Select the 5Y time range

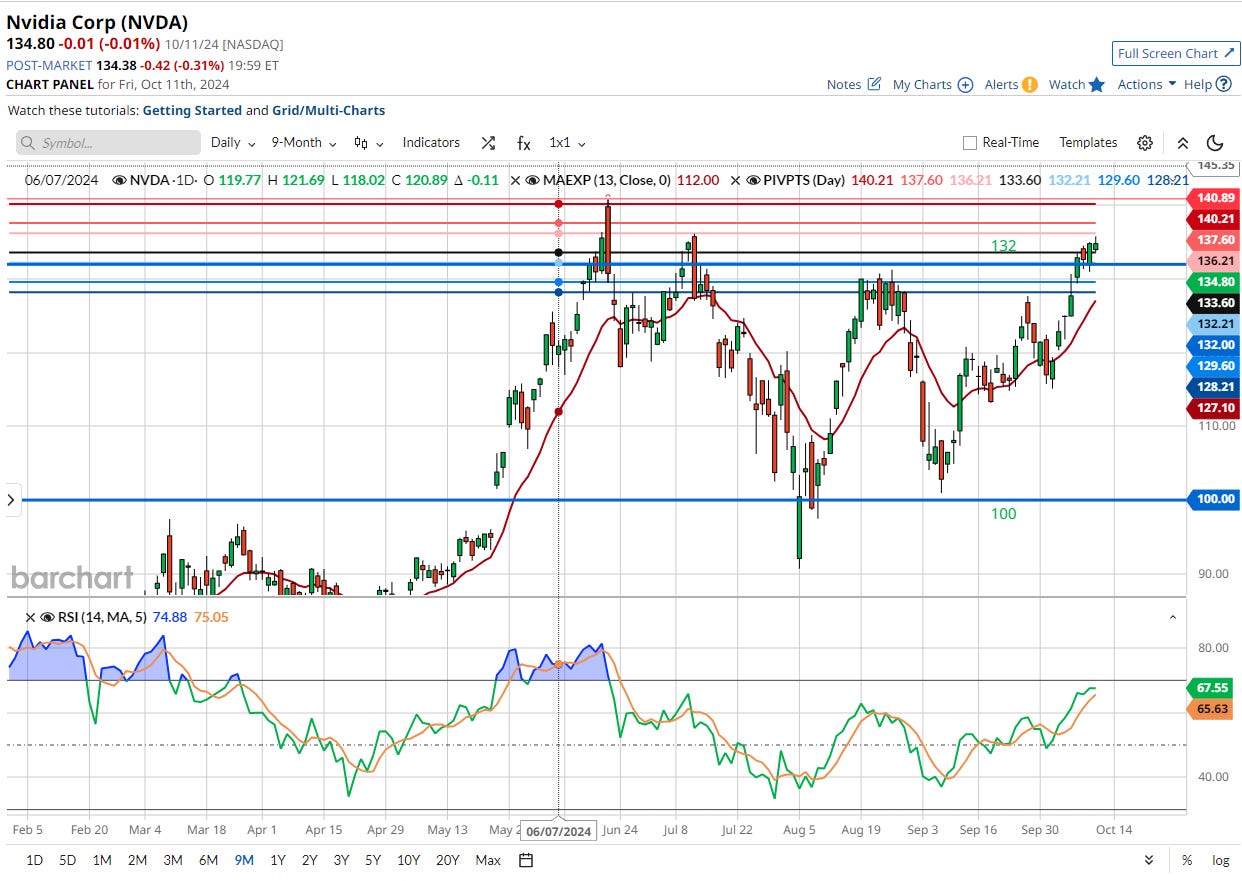click(x=372, y=860)
